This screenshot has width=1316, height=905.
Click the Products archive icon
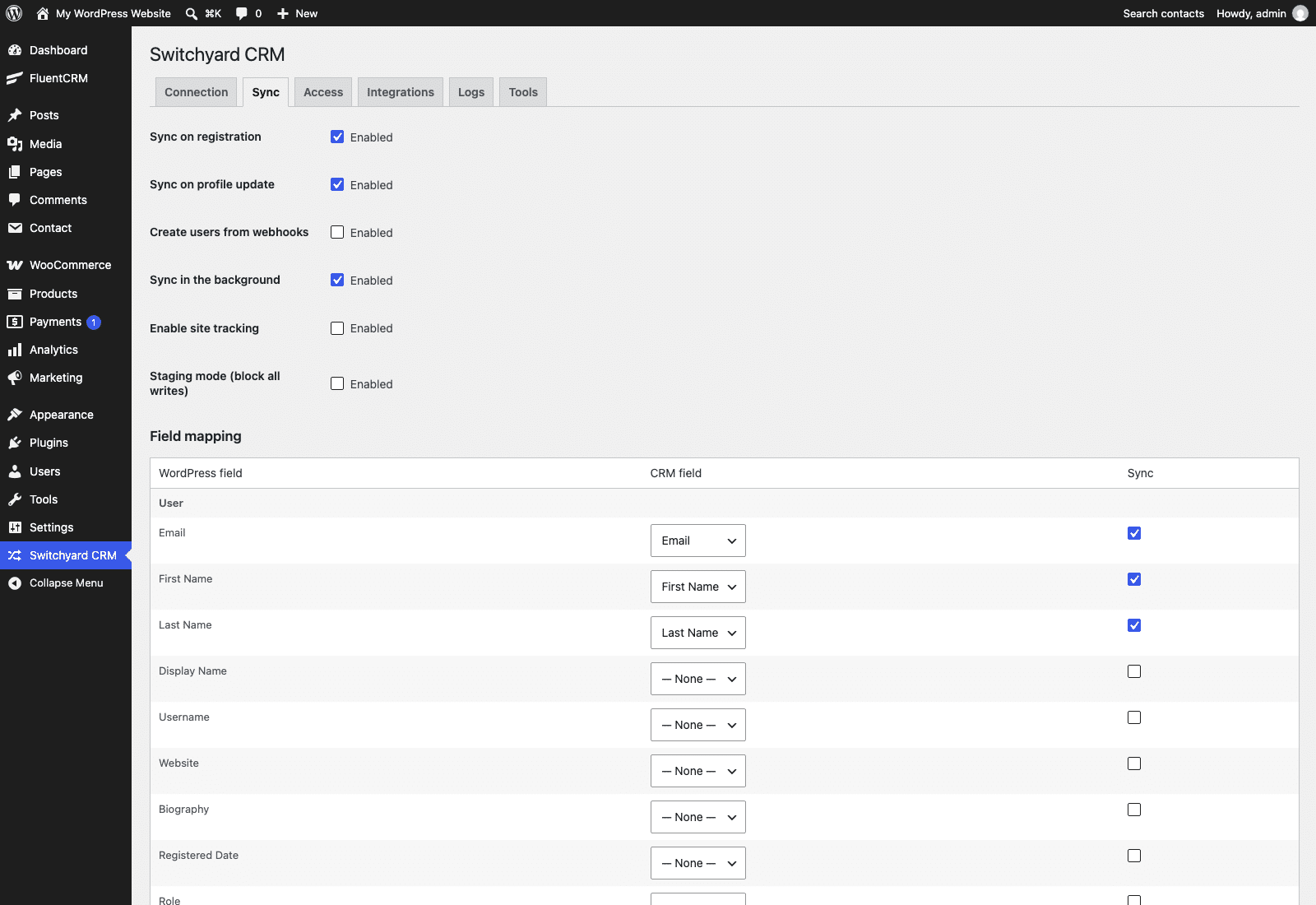click(x=15, y=294)
